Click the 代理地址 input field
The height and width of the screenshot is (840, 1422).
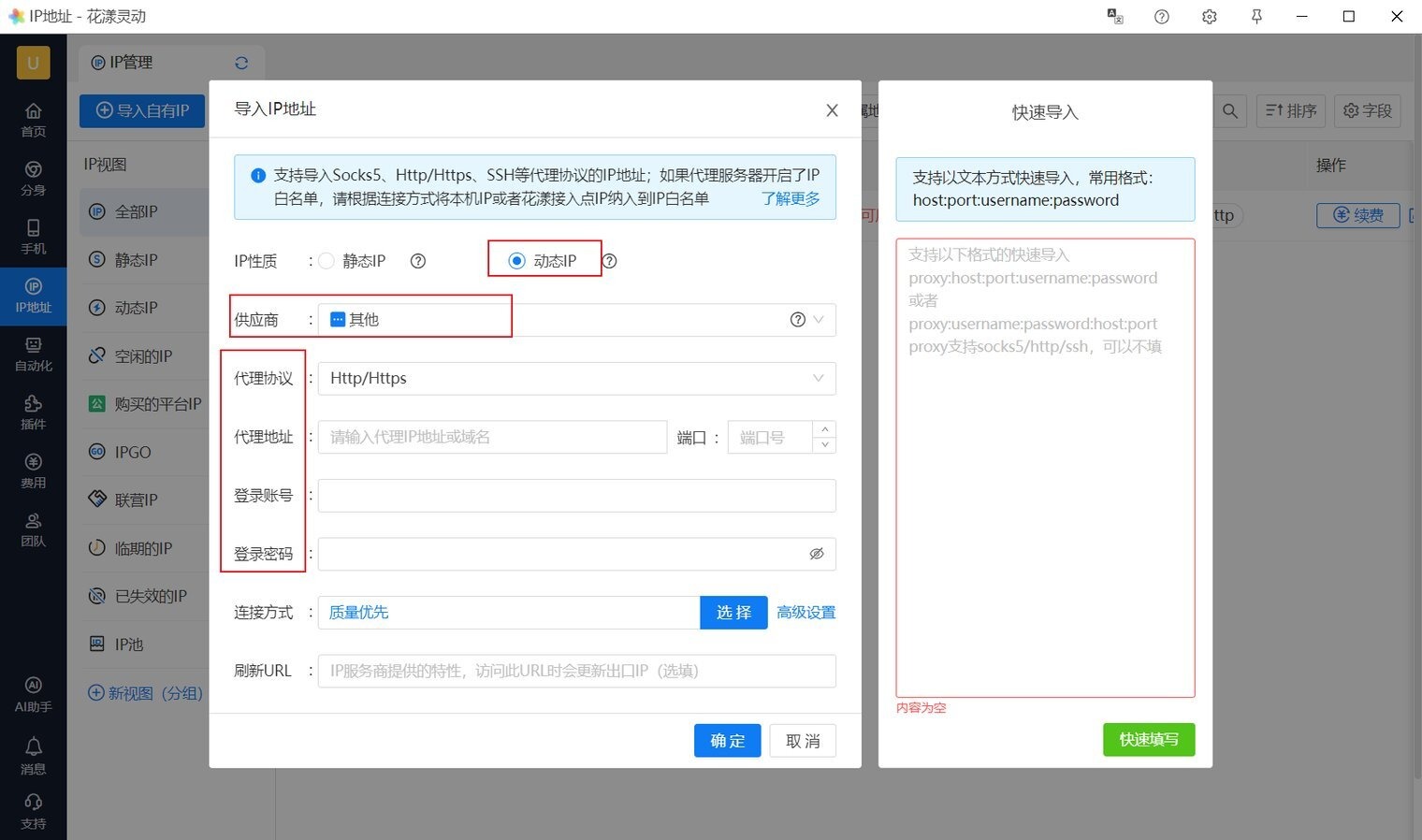click(492, 437)
